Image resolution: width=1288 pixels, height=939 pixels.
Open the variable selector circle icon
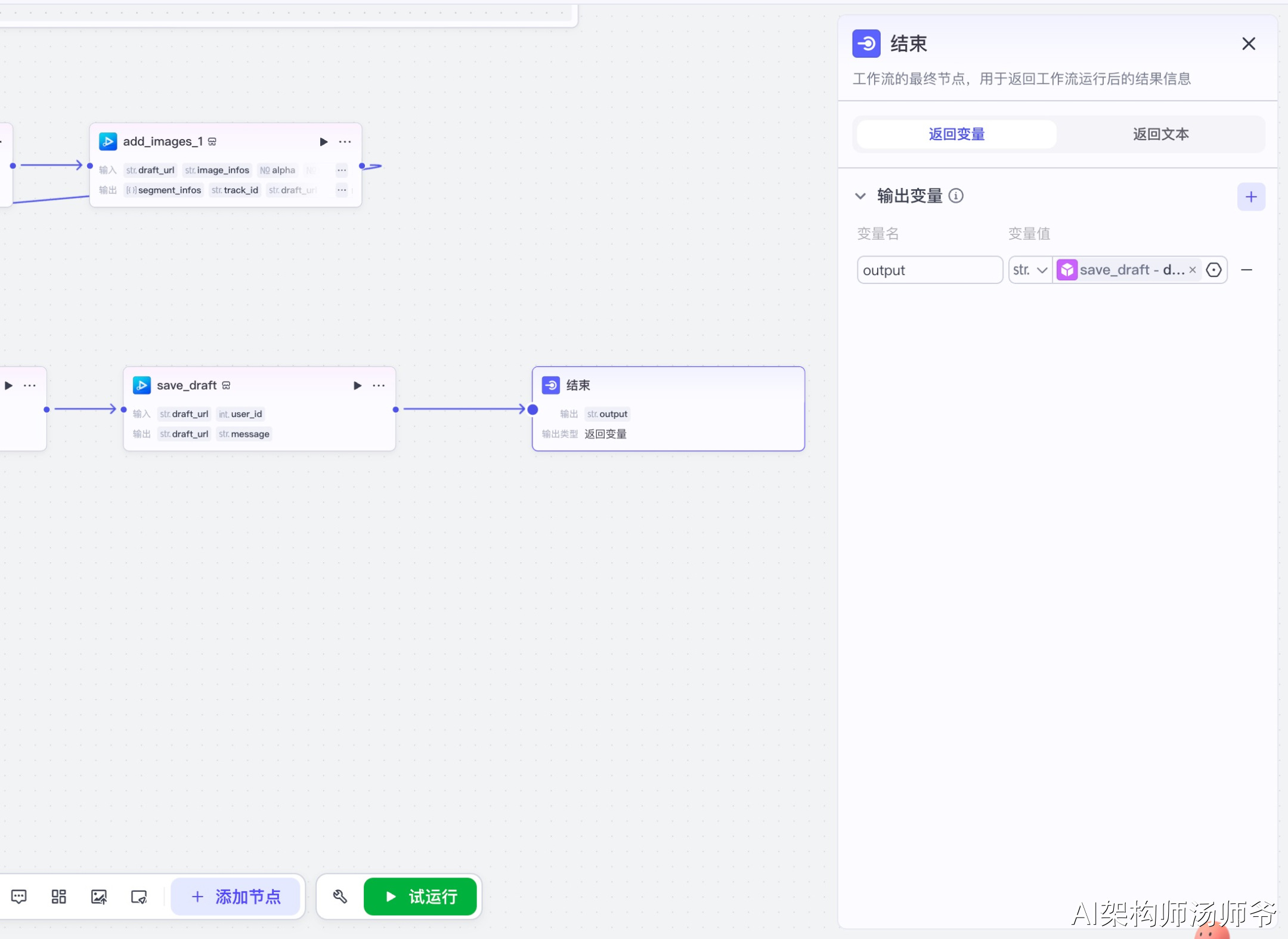coord(1213,270)
